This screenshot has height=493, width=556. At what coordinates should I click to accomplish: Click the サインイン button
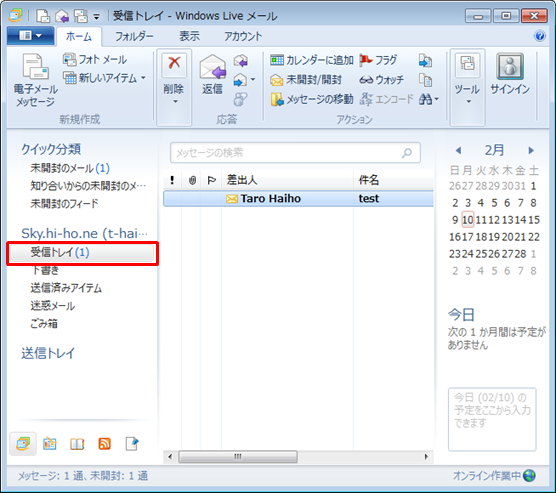tap(510, 74)
